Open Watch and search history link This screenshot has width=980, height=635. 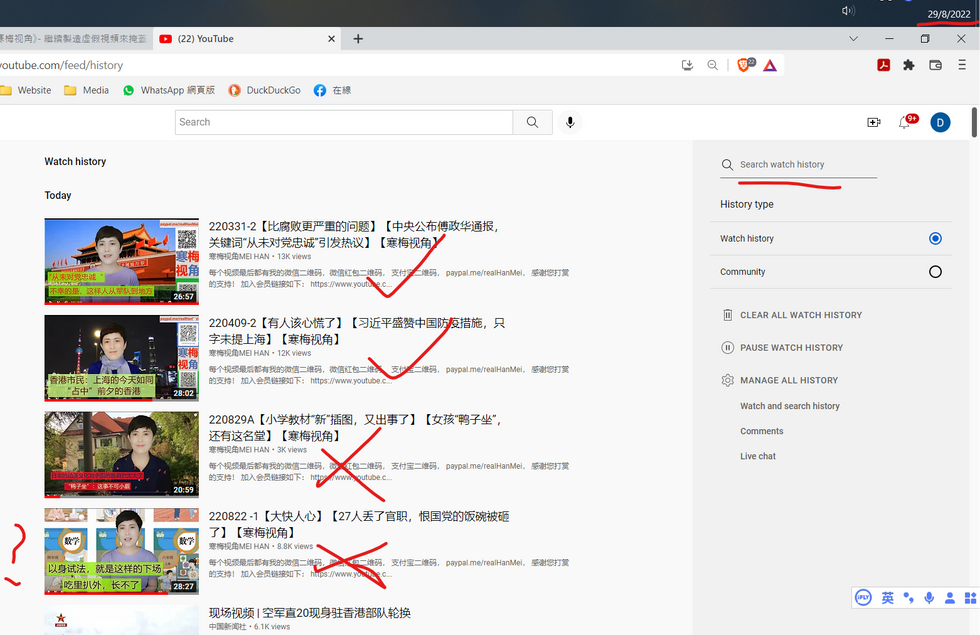tap(790, 406)
